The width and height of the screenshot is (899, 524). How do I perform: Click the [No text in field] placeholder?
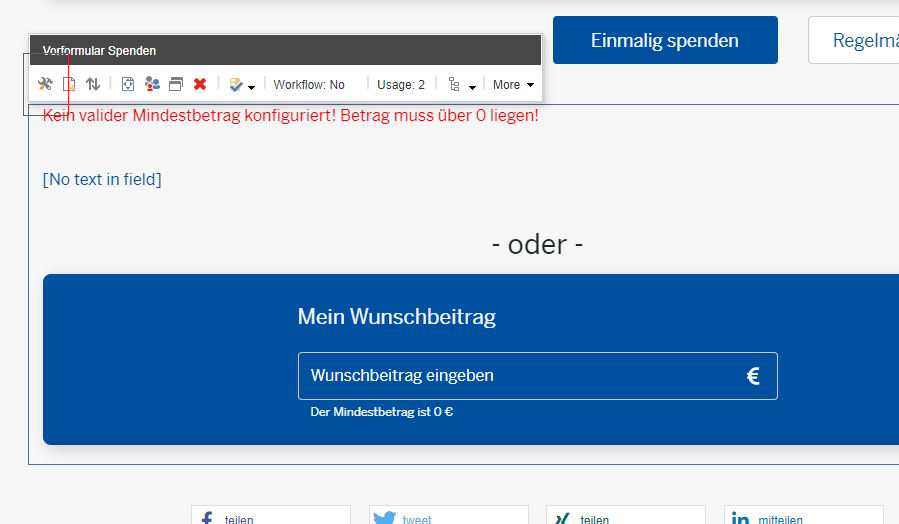pyautogui.click(x=102, y=180)
